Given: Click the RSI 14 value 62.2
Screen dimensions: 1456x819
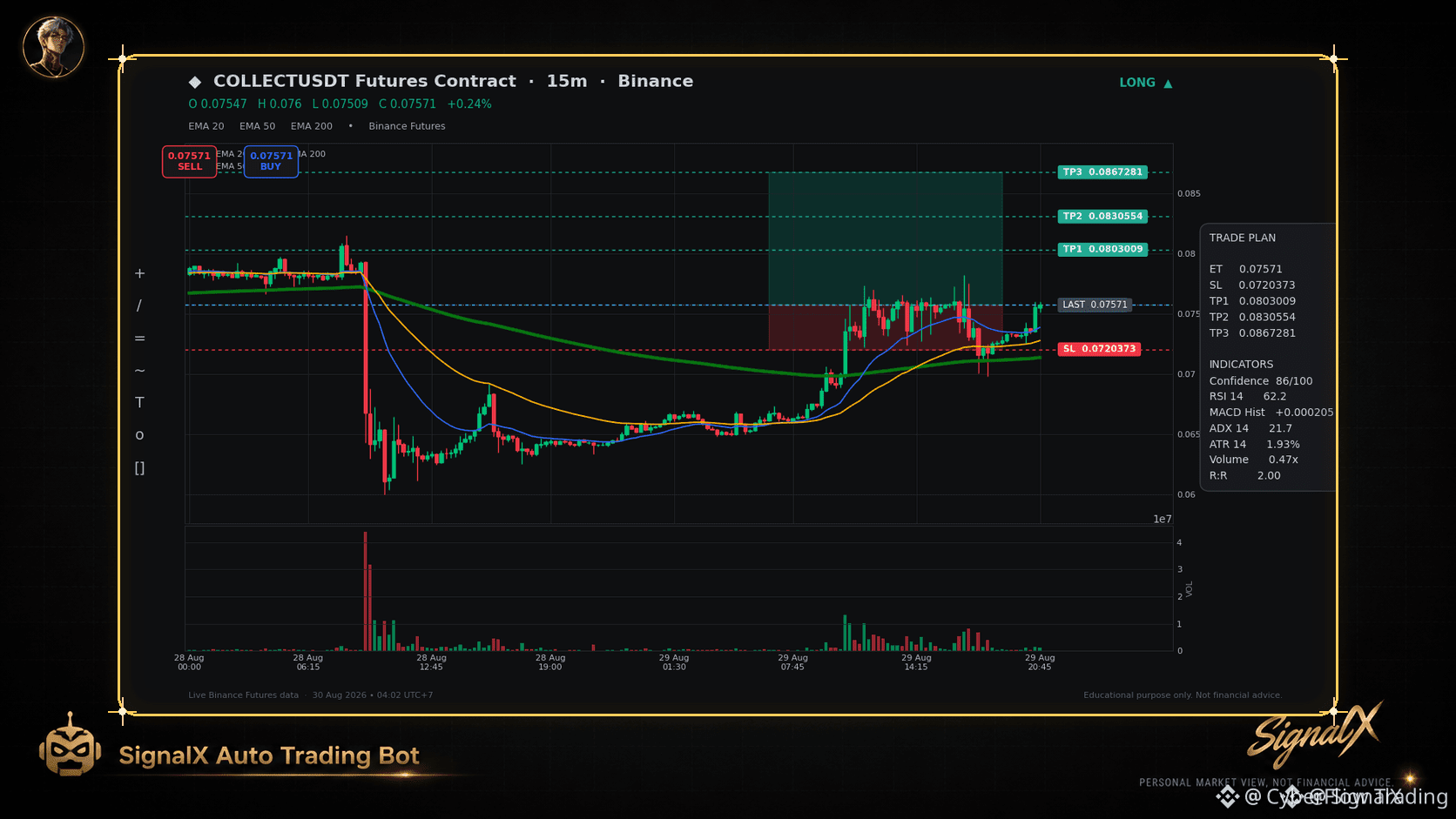Looking at the screenshot, I should [x=1275, y=396].
